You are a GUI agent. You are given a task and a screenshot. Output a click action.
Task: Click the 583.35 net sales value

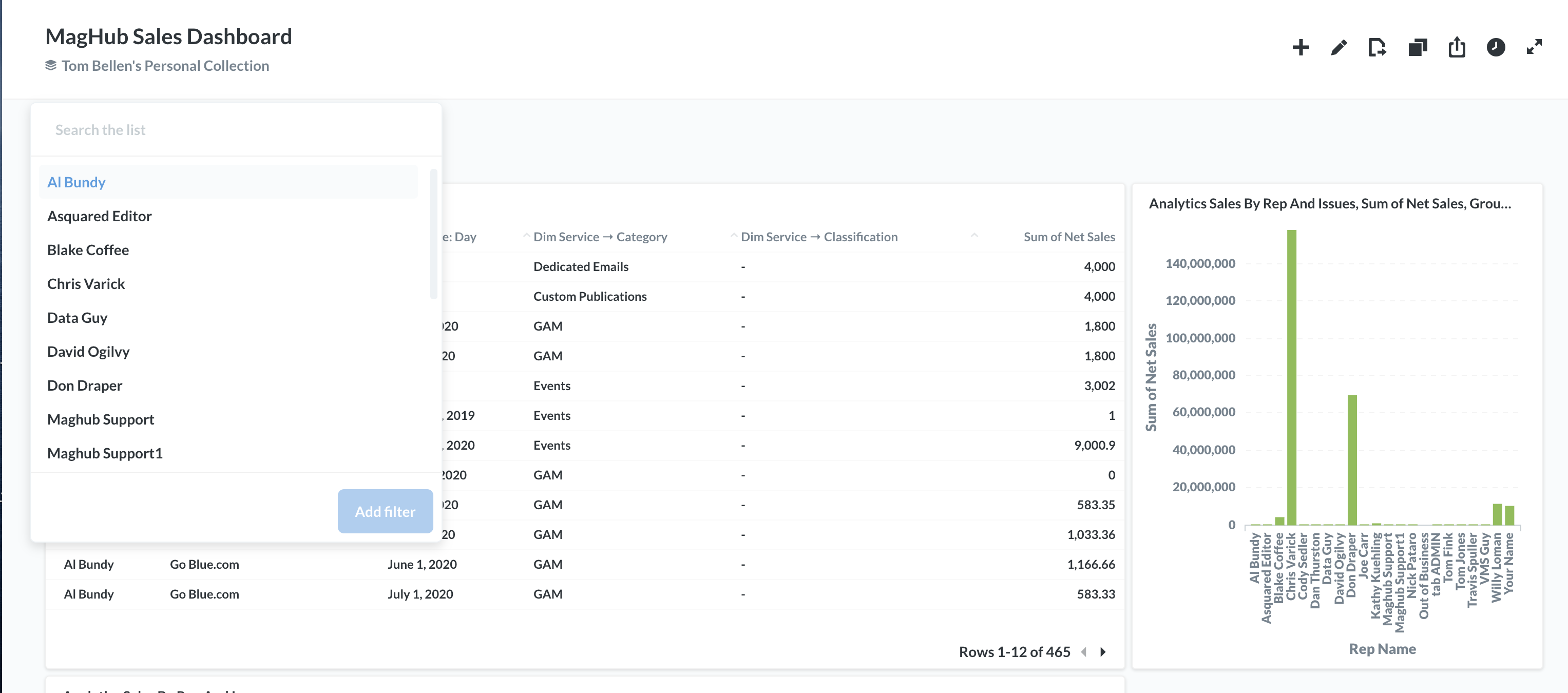coord(1096,505)
